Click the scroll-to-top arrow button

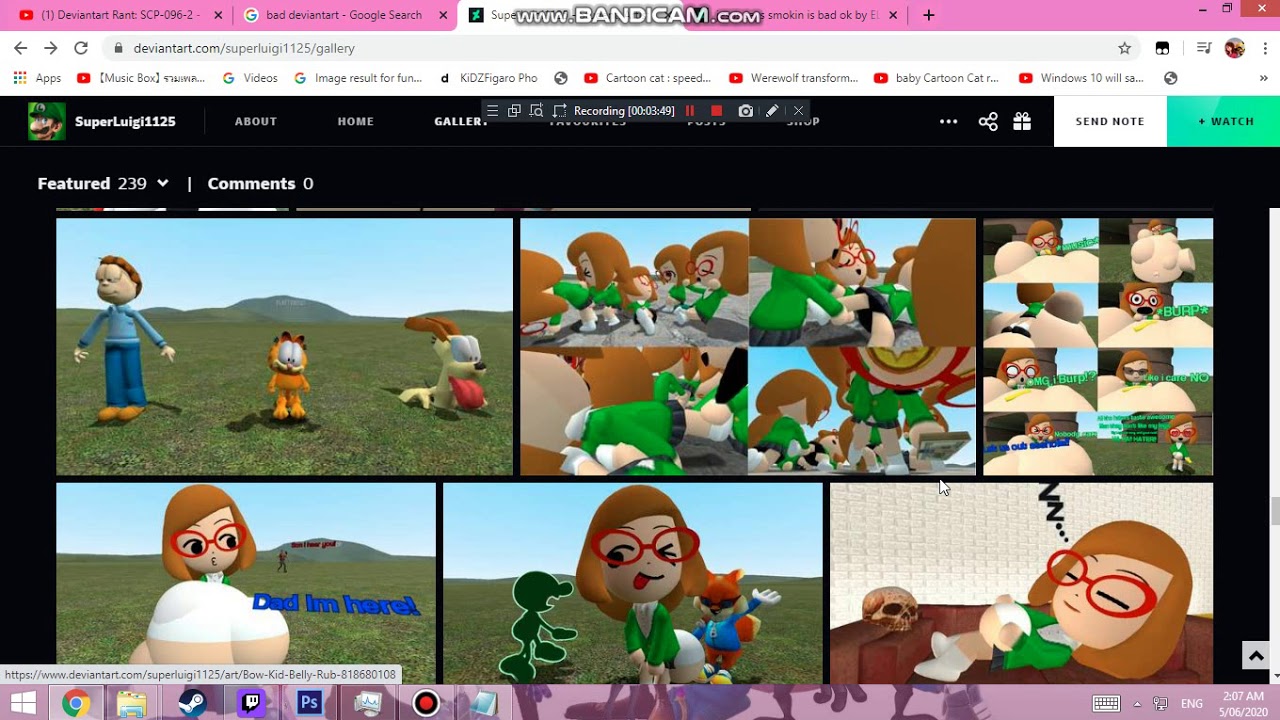[x=1256, y=656]
